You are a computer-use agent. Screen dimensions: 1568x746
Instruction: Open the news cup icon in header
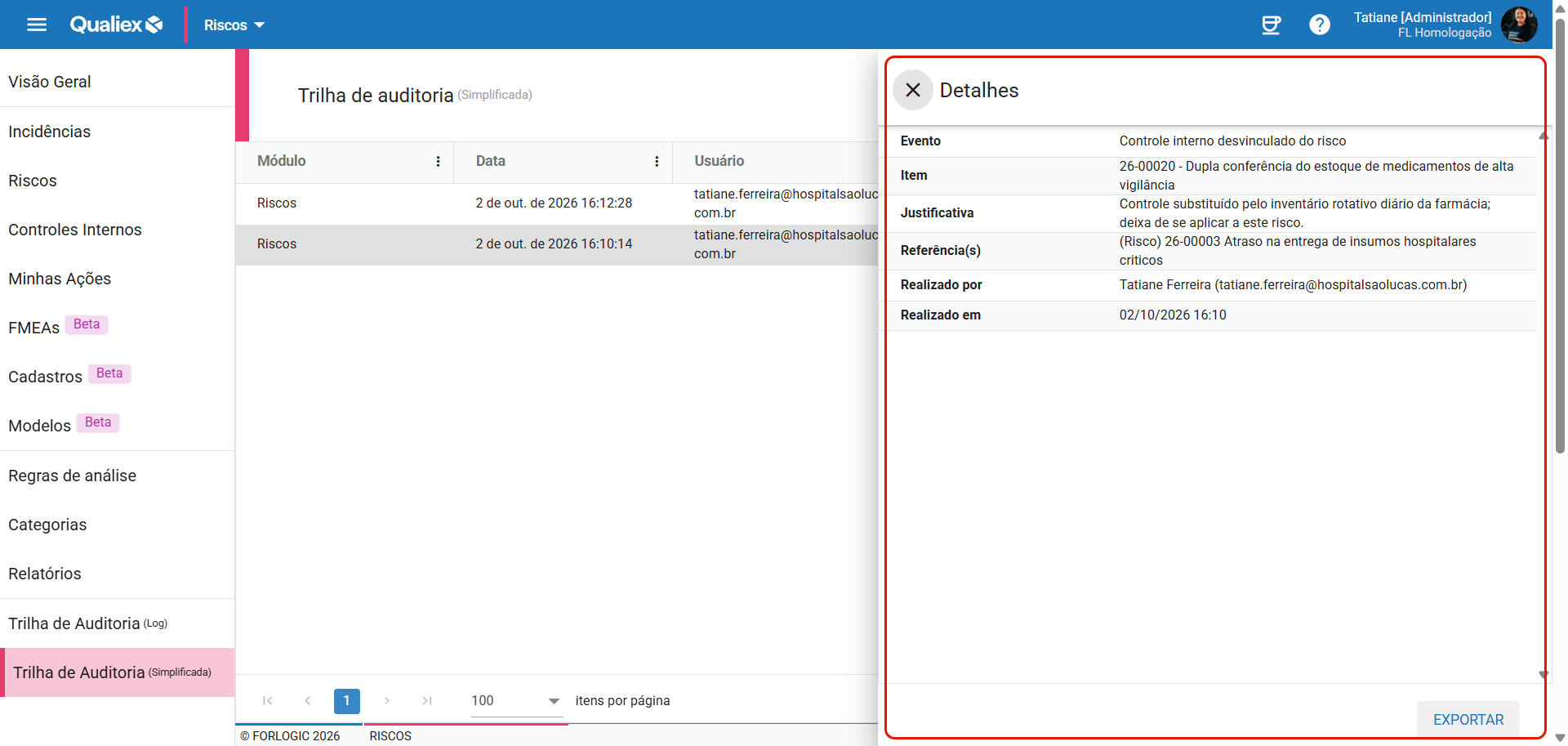(x=1271, y=25)
